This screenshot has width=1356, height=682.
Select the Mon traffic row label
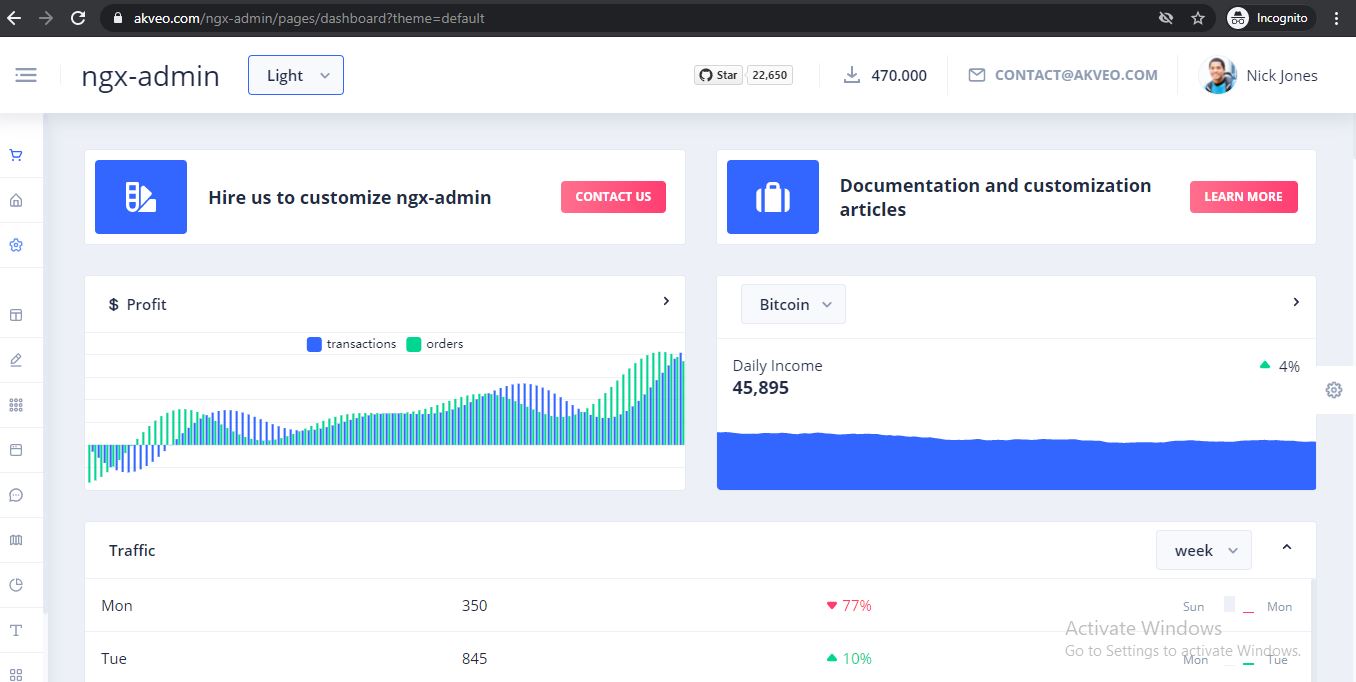pyautogui.click(x=117, y=606)
